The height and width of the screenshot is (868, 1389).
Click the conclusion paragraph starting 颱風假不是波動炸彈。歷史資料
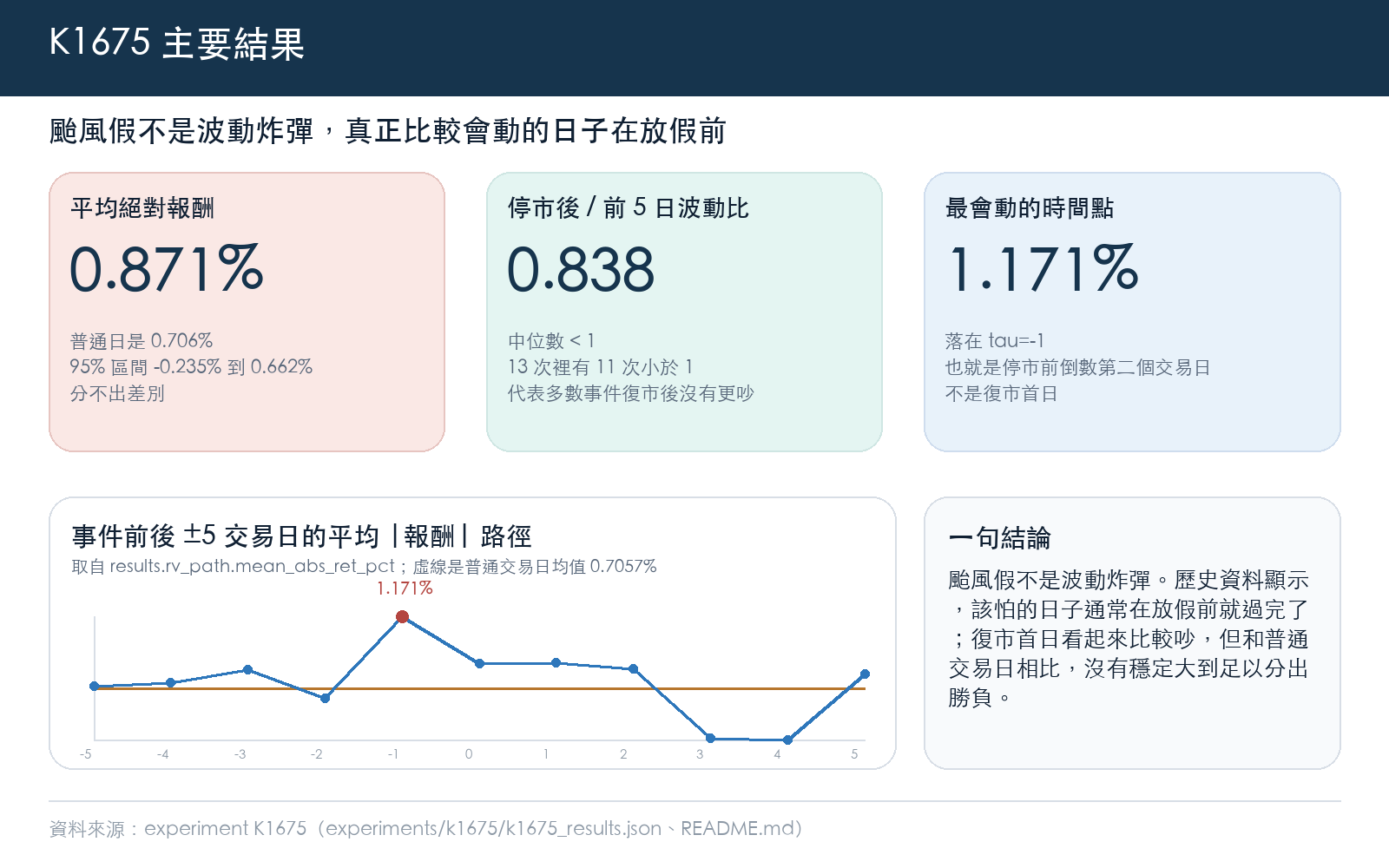1129,639
